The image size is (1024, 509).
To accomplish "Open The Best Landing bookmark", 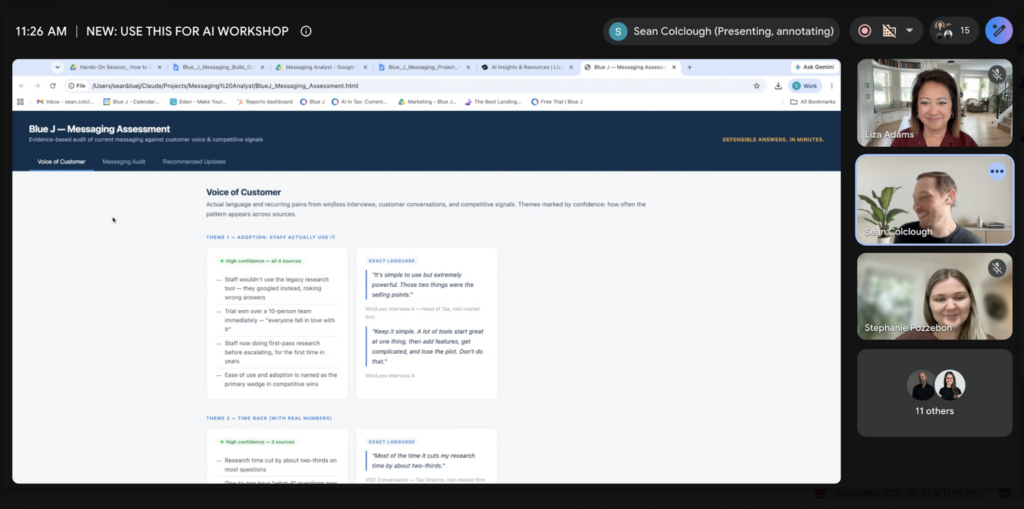I will (493, 102).
